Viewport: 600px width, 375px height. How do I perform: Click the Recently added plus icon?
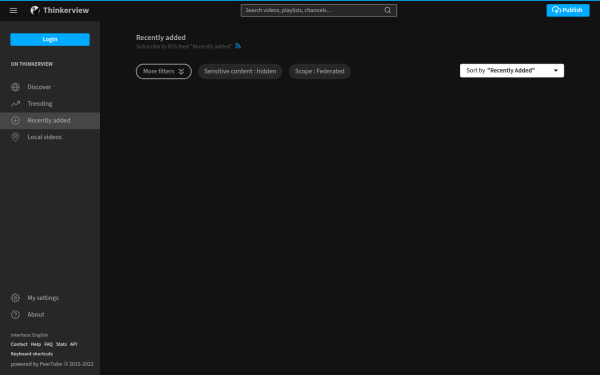15,121
